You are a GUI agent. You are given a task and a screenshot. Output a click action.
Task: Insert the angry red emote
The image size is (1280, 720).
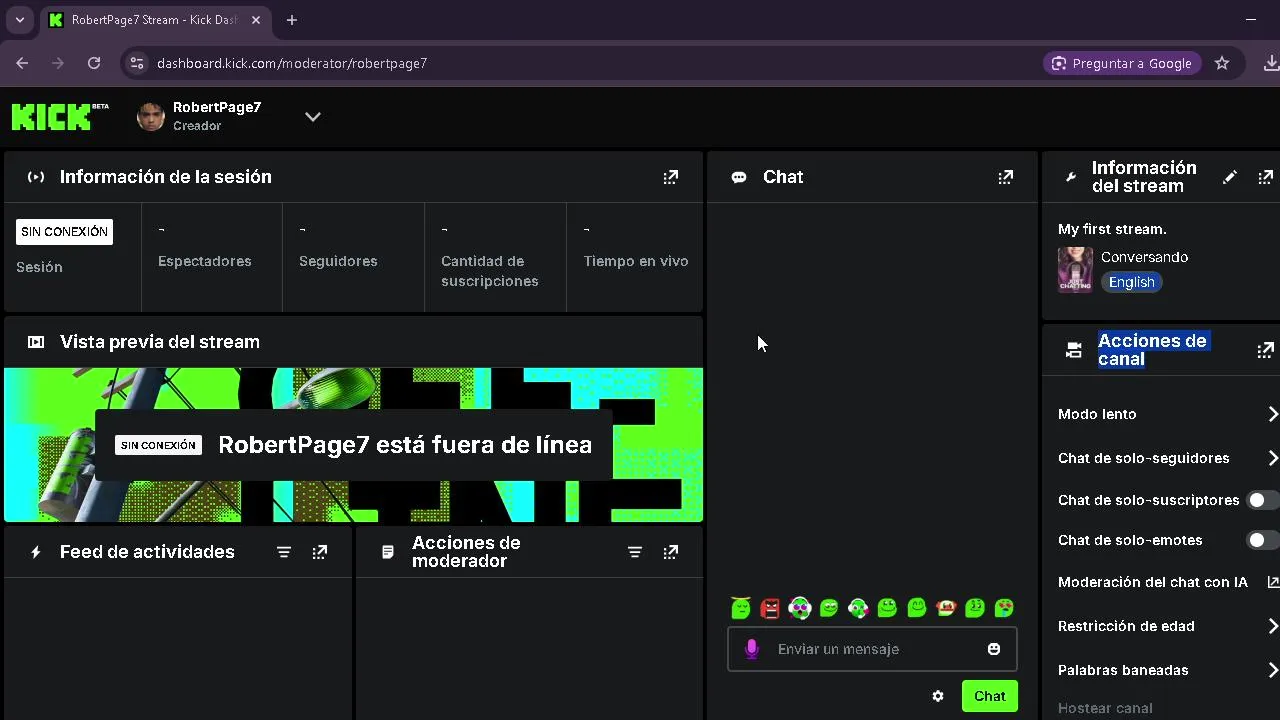(x=770, y=608)
